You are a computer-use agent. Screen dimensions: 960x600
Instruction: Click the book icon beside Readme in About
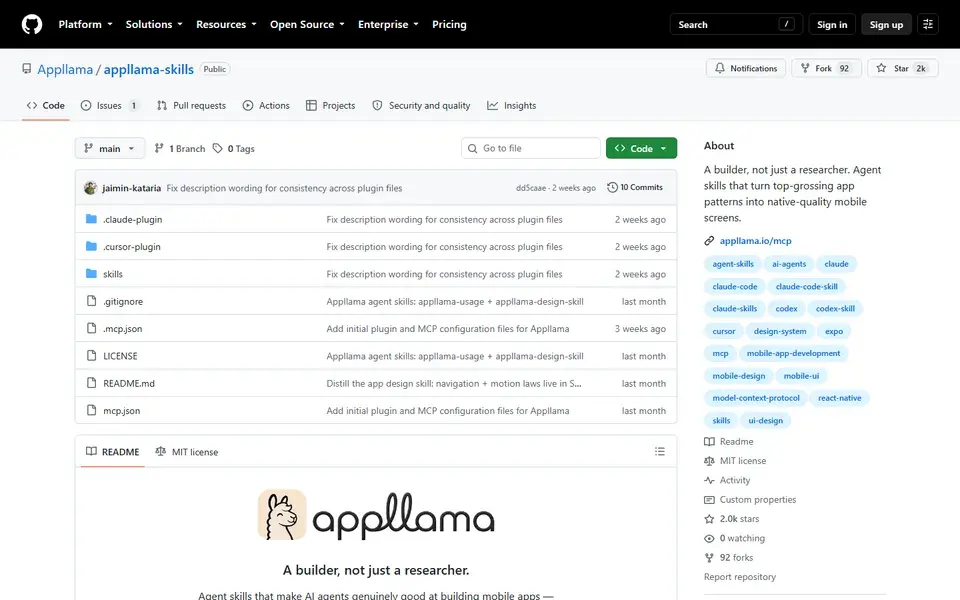pos(709,441)
